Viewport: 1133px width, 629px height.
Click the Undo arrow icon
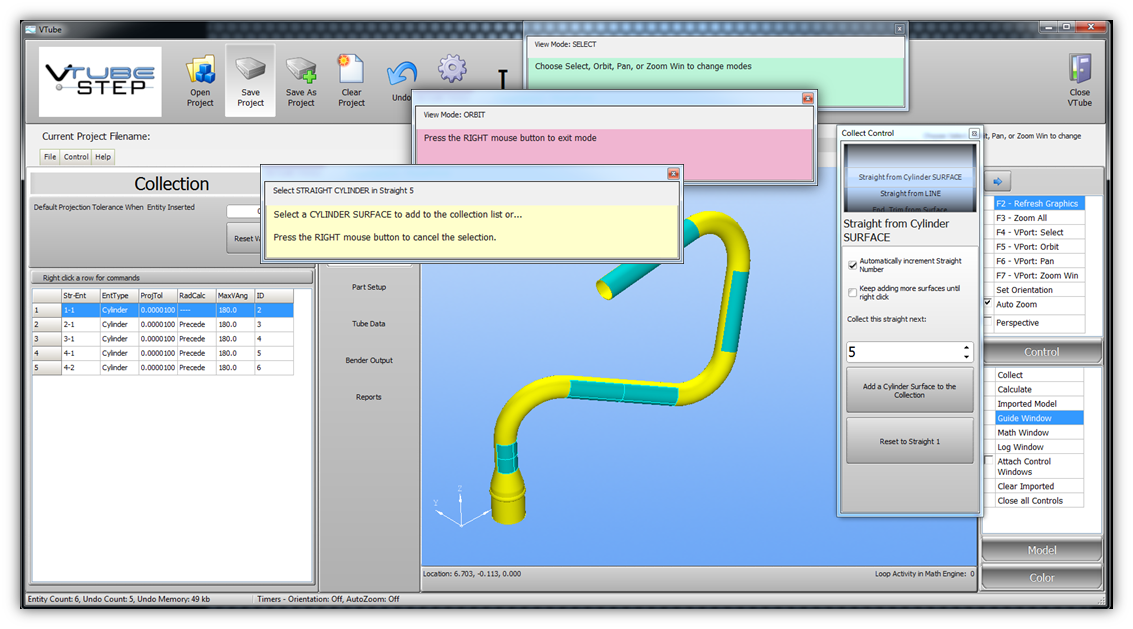tap(402, 74)
